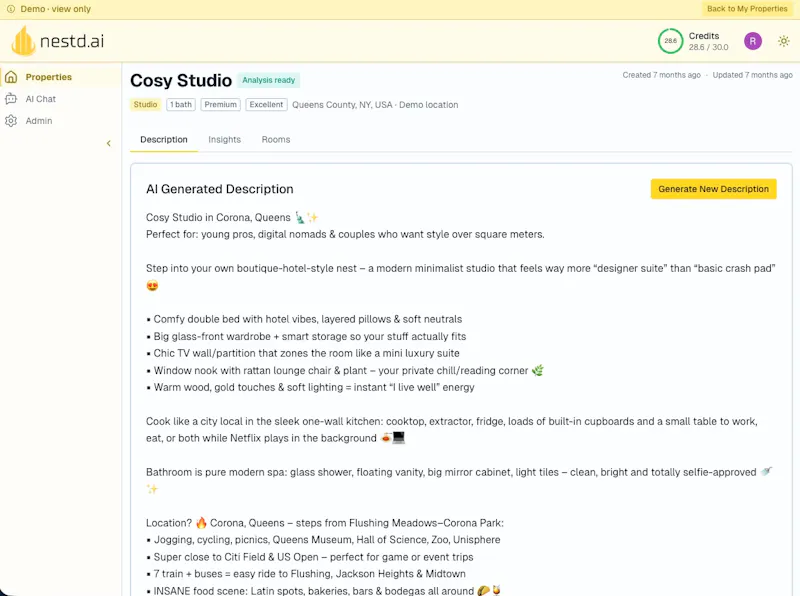Click AI Generated Description heading
This screenshot has height=596, width=800.
coord(220,189)
